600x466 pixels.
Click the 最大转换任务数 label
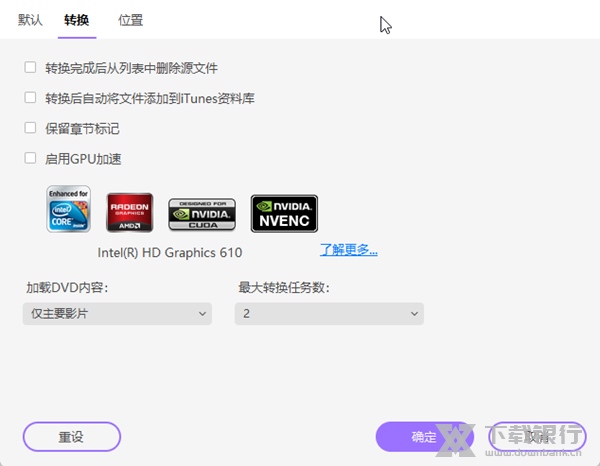pyautogui.click(x=284, y=287)
